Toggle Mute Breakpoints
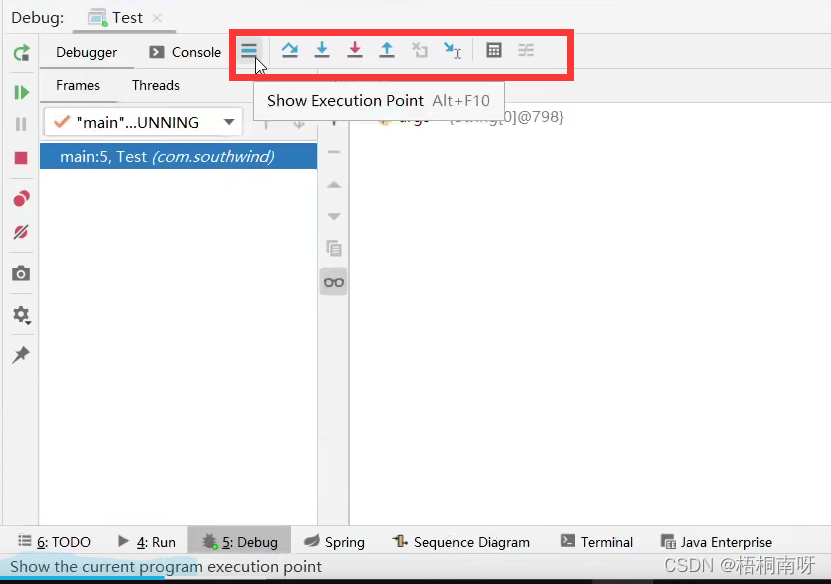Screen dimensions: 831x584 click(21, 232)
